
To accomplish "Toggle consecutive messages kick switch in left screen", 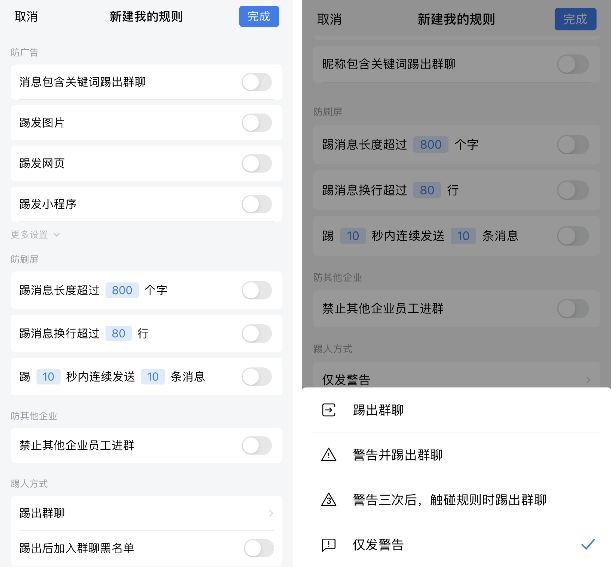I will 256,377.
